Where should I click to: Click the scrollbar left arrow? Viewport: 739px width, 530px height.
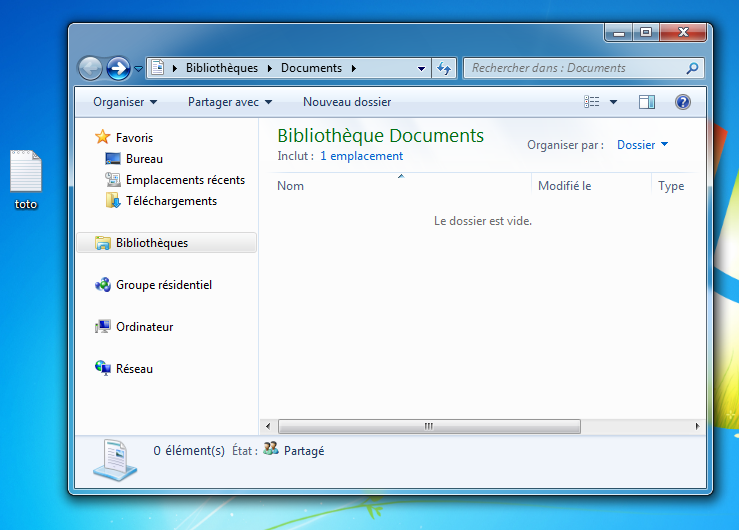pos(268,426)
